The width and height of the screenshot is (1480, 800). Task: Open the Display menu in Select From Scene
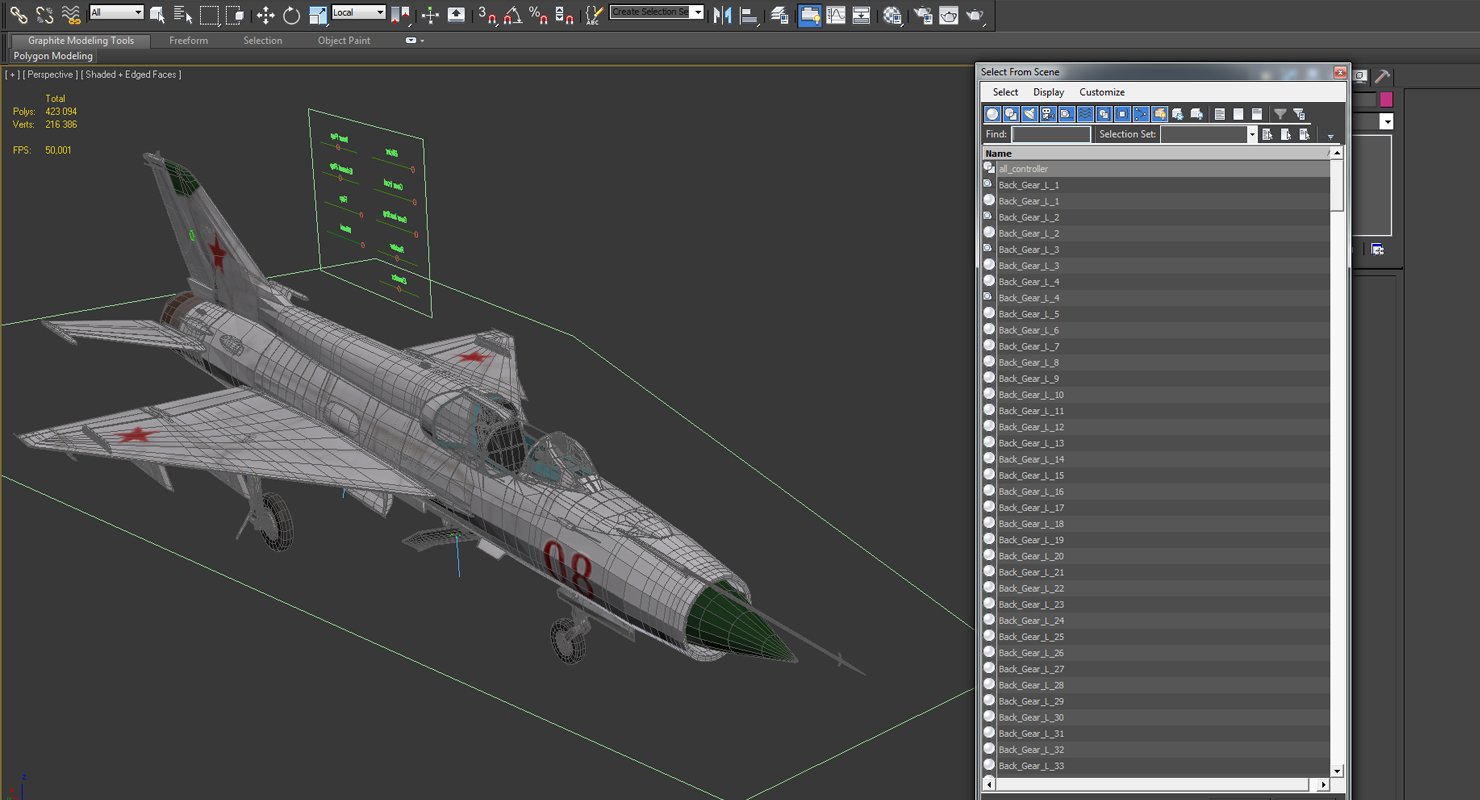[x=1048, y=92]
